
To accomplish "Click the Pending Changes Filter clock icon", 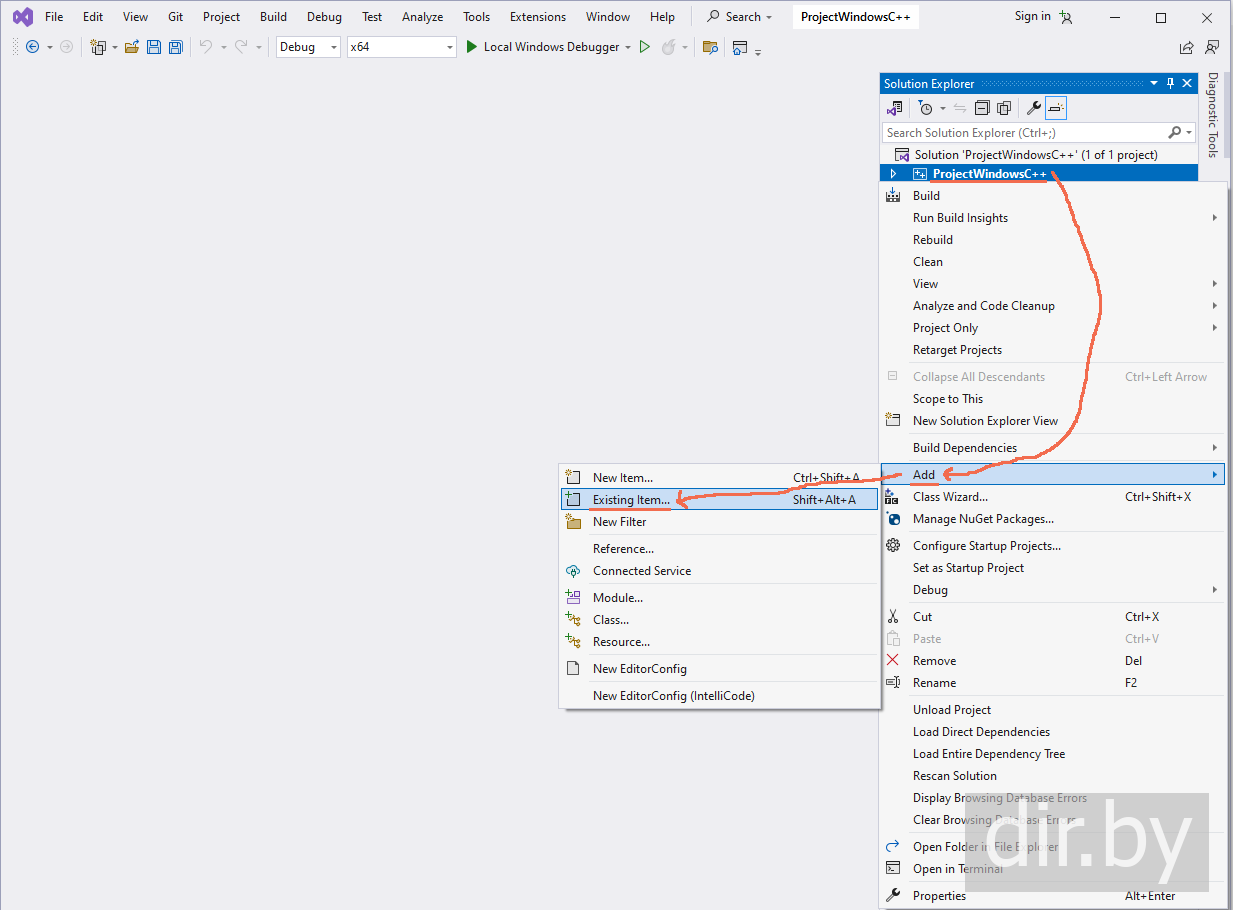I will point(926,108).
